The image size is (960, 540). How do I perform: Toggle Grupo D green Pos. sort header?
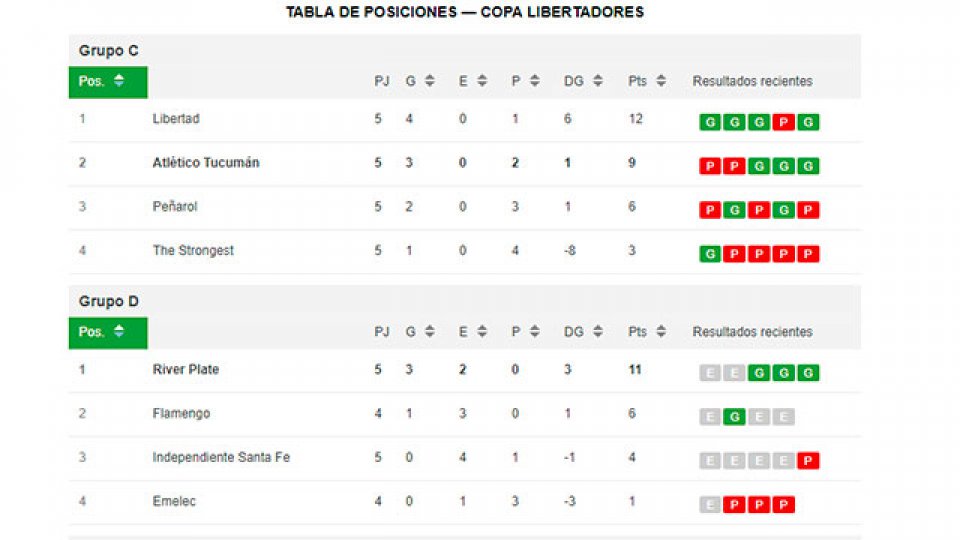[108, 333]
